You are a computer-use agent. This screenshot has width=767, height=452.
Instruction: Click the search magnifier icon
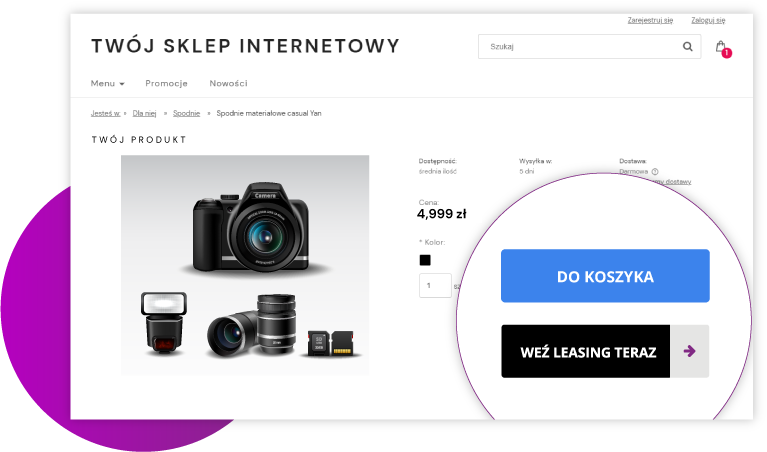[x=687, y=46]
